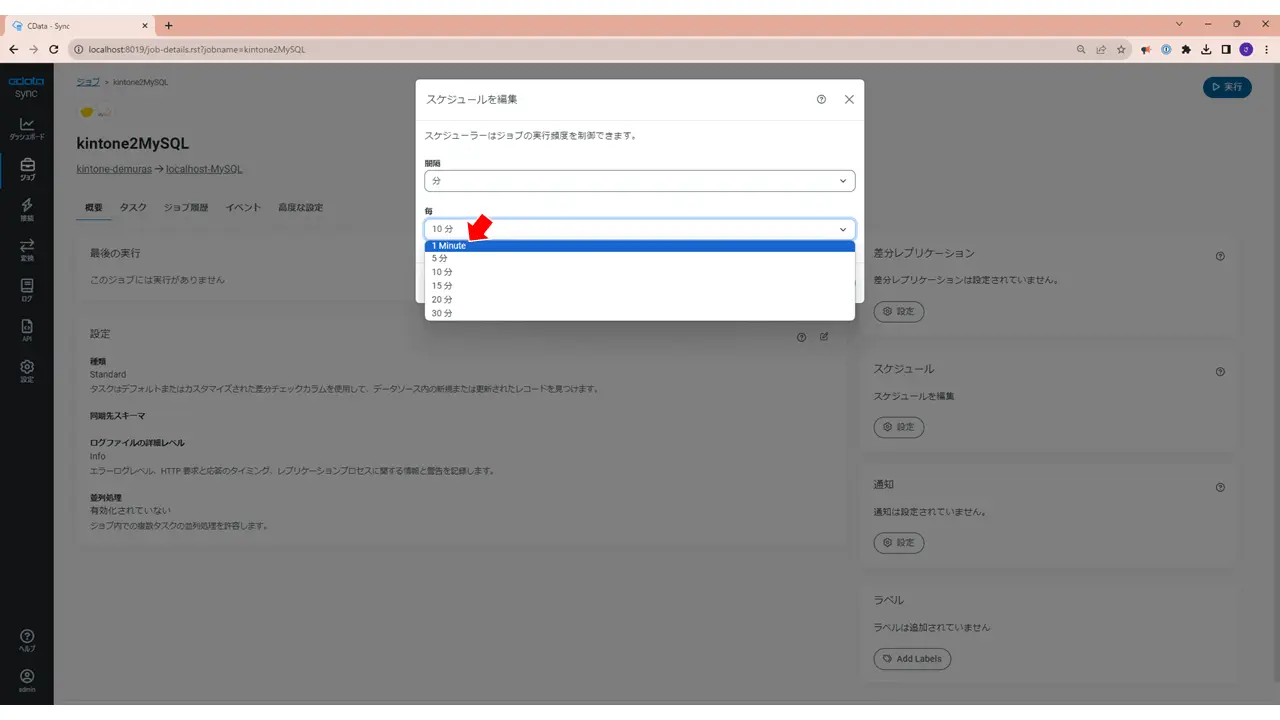Open the Jobs briefcase sidebar icon
The image size is (1280, 720).
click(27, 169)
